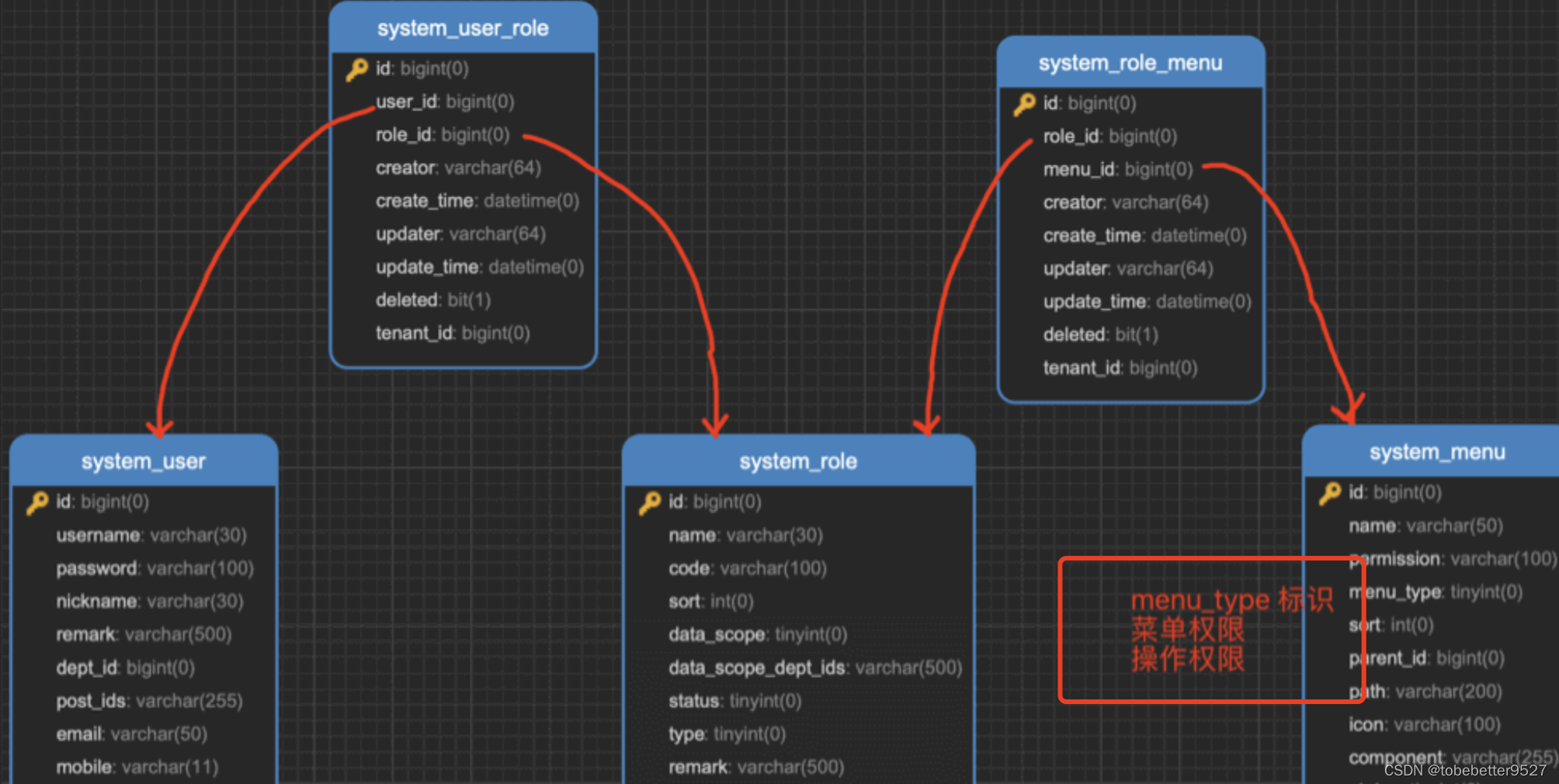Click the primary key icon in system_role
This screenshot has height=784, width=1559.
[650, 503]
